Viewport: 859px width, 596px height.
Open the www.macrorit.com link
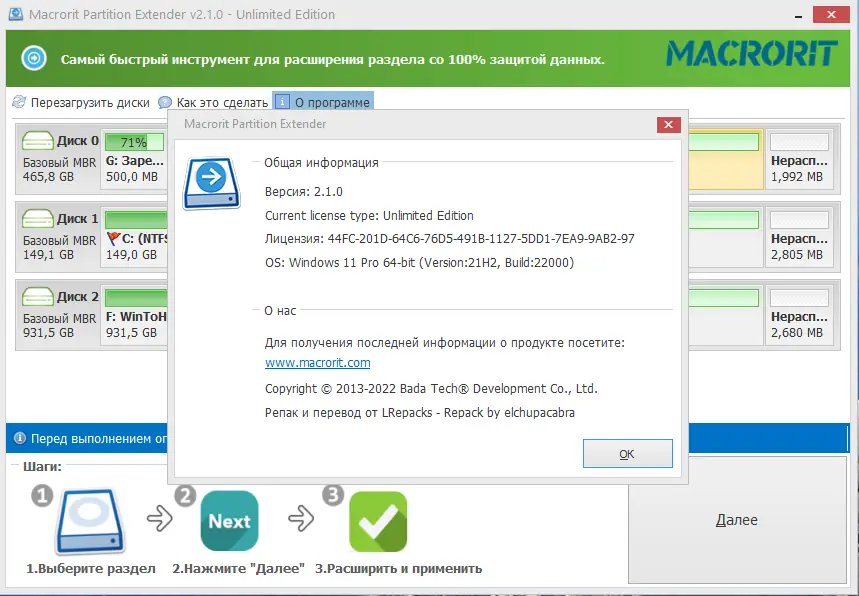(x=317, y=362)
